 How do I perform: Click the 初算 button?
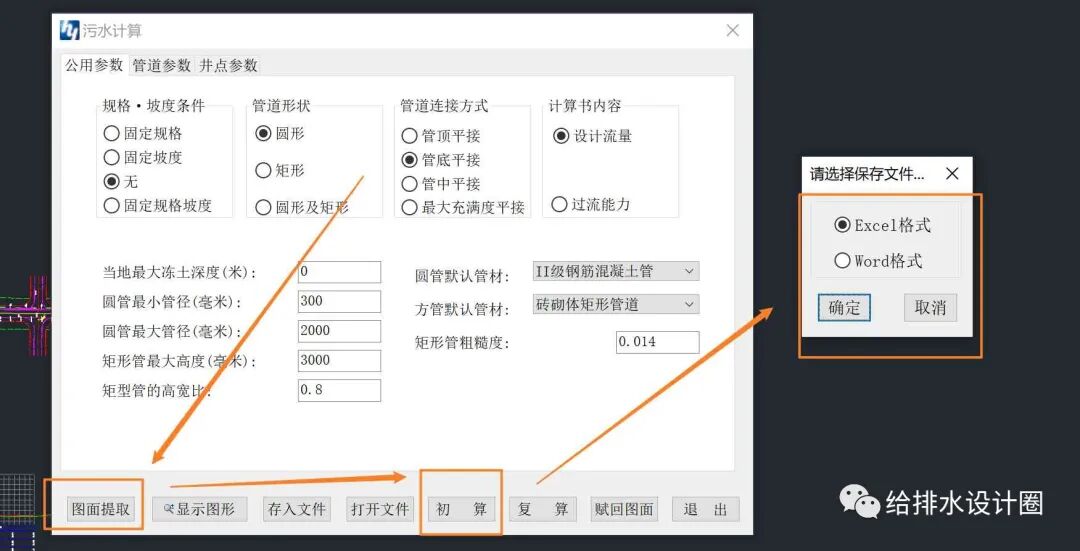461,509
